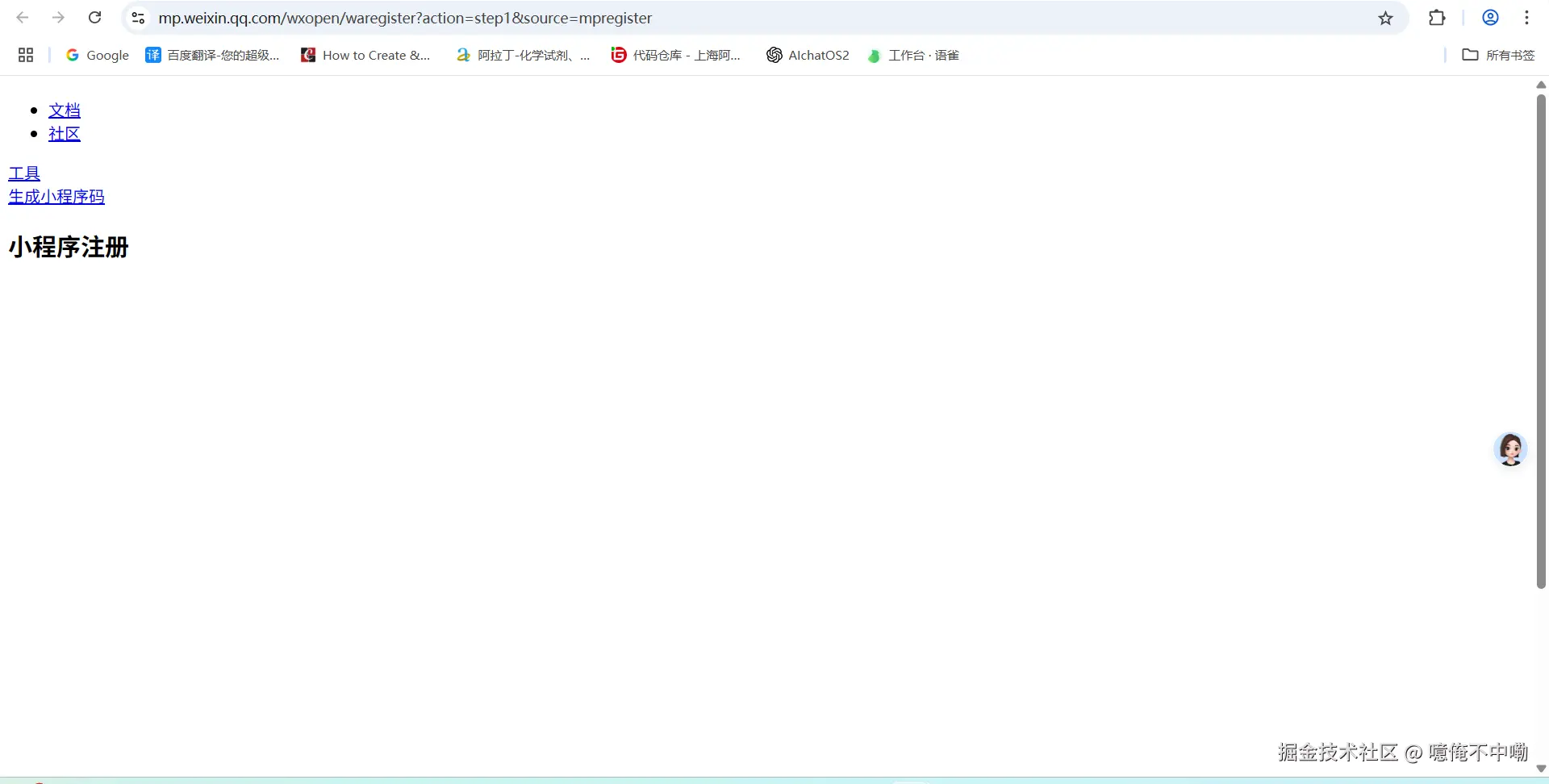Open site information icon in address bar

[138, 18]
